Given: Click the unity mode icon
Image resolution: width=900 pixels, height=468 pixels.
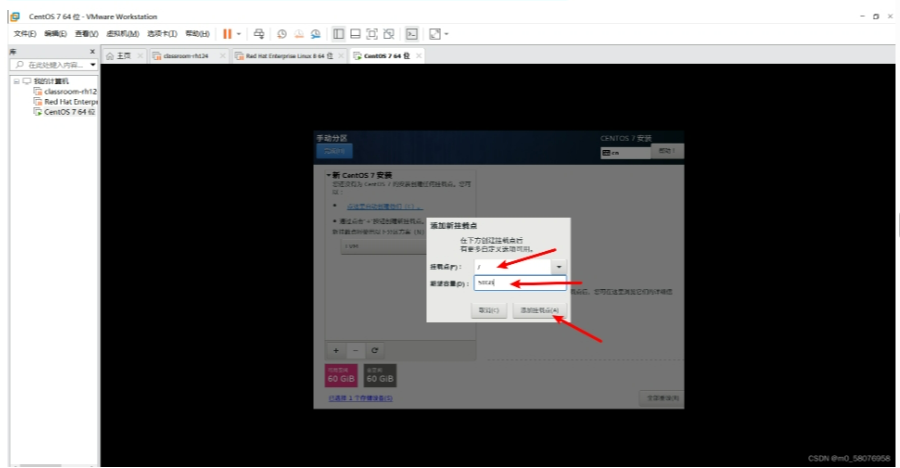Looking at the screenshot, I should click(389, 34).
